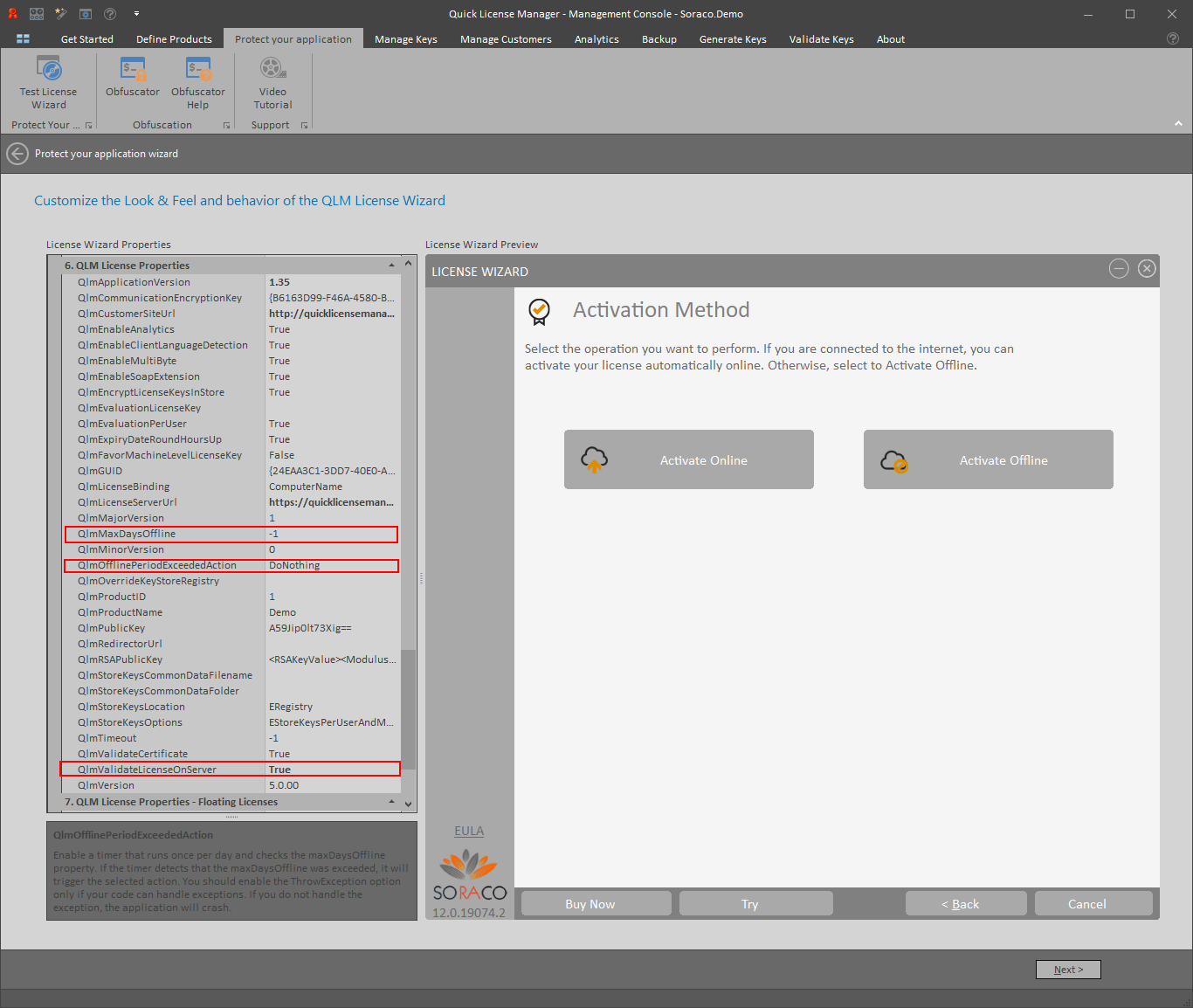Launch the Obfuscator tool
The width and height of the screenshot is (1193, 1008).
point(133,77)
